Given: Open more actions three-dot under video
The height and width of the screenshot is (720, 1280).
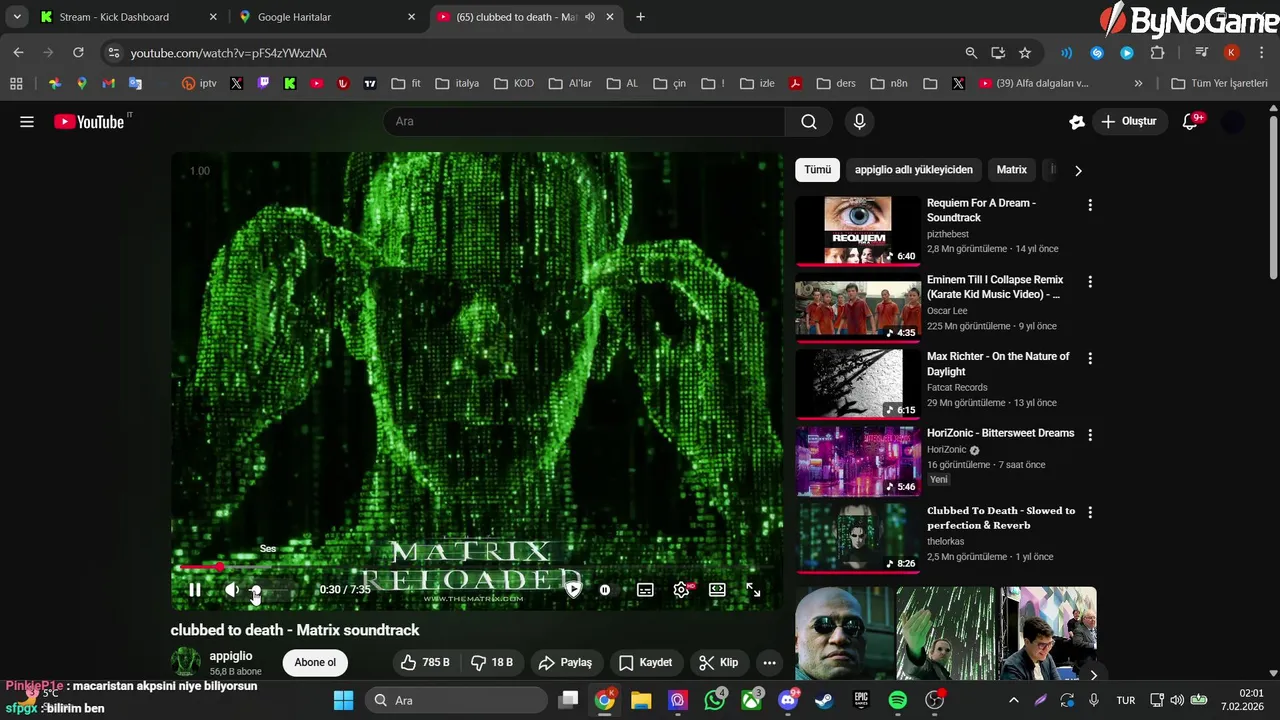Looking at the screenshot, I should click(769, 662).
